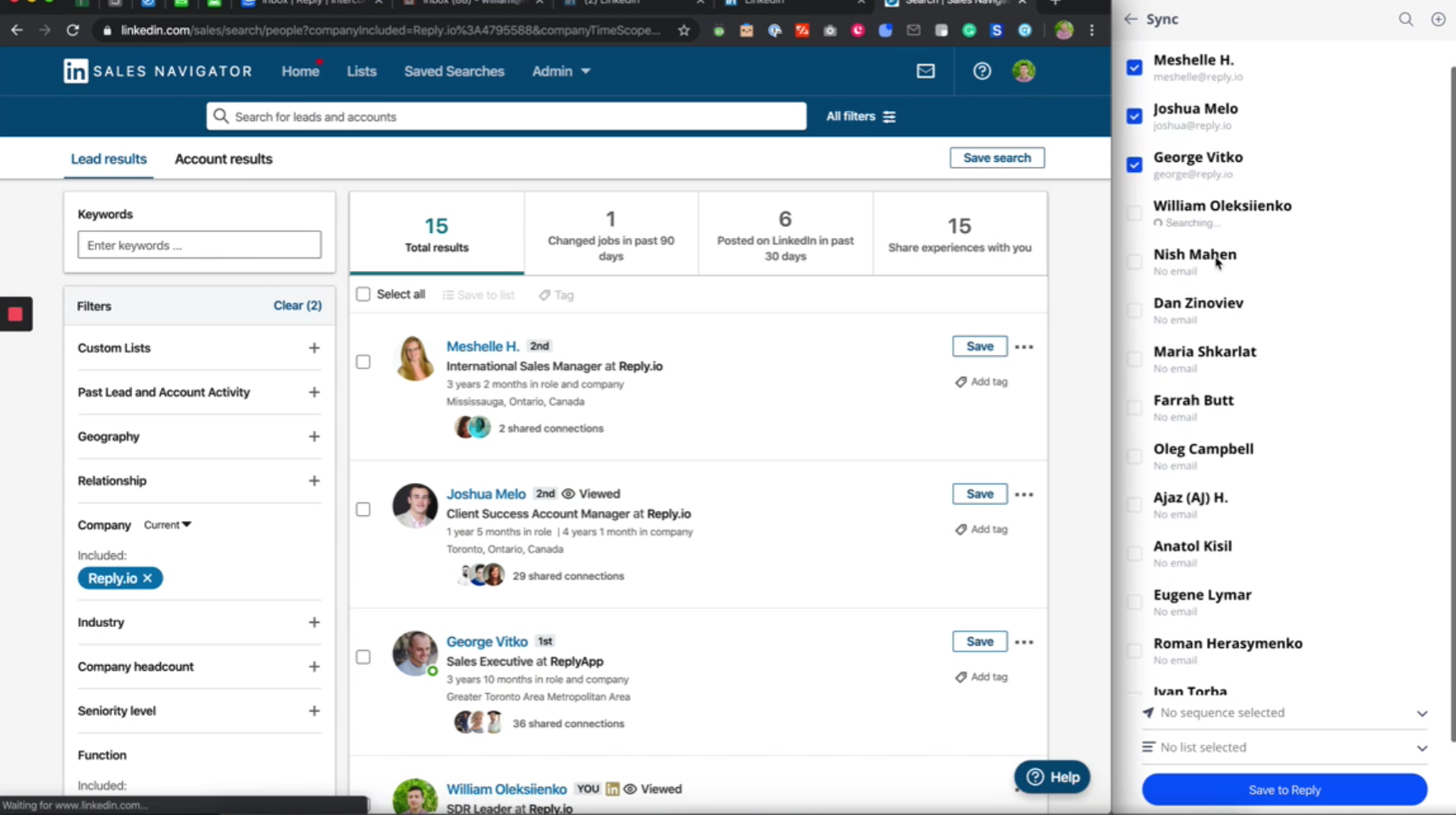The height and width of the screenshot is (815, 1456).
Task: Open the Sales Navigator messages envelope icon
Action: coord(925,71)
